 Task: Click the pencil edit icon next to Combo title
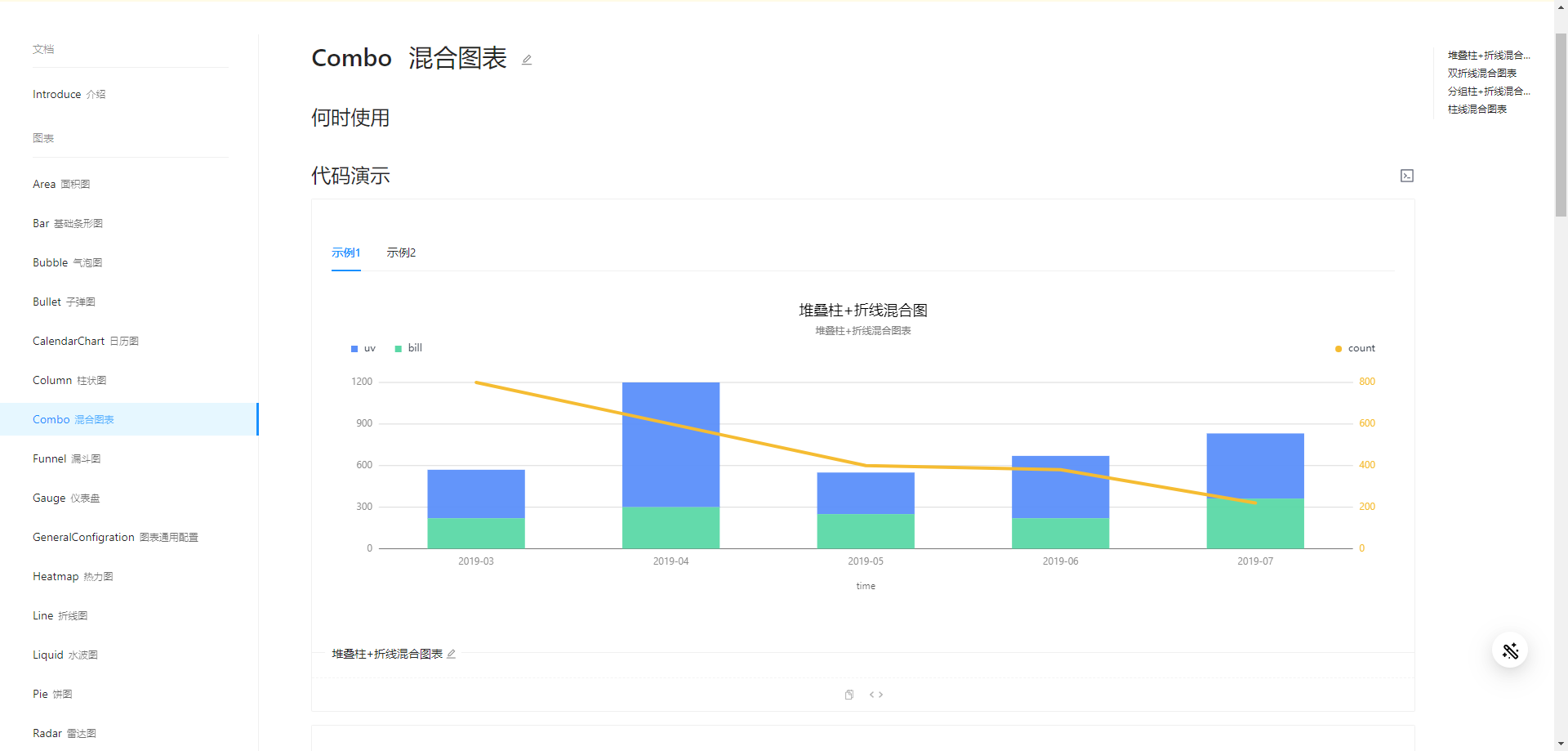point(526,59)
